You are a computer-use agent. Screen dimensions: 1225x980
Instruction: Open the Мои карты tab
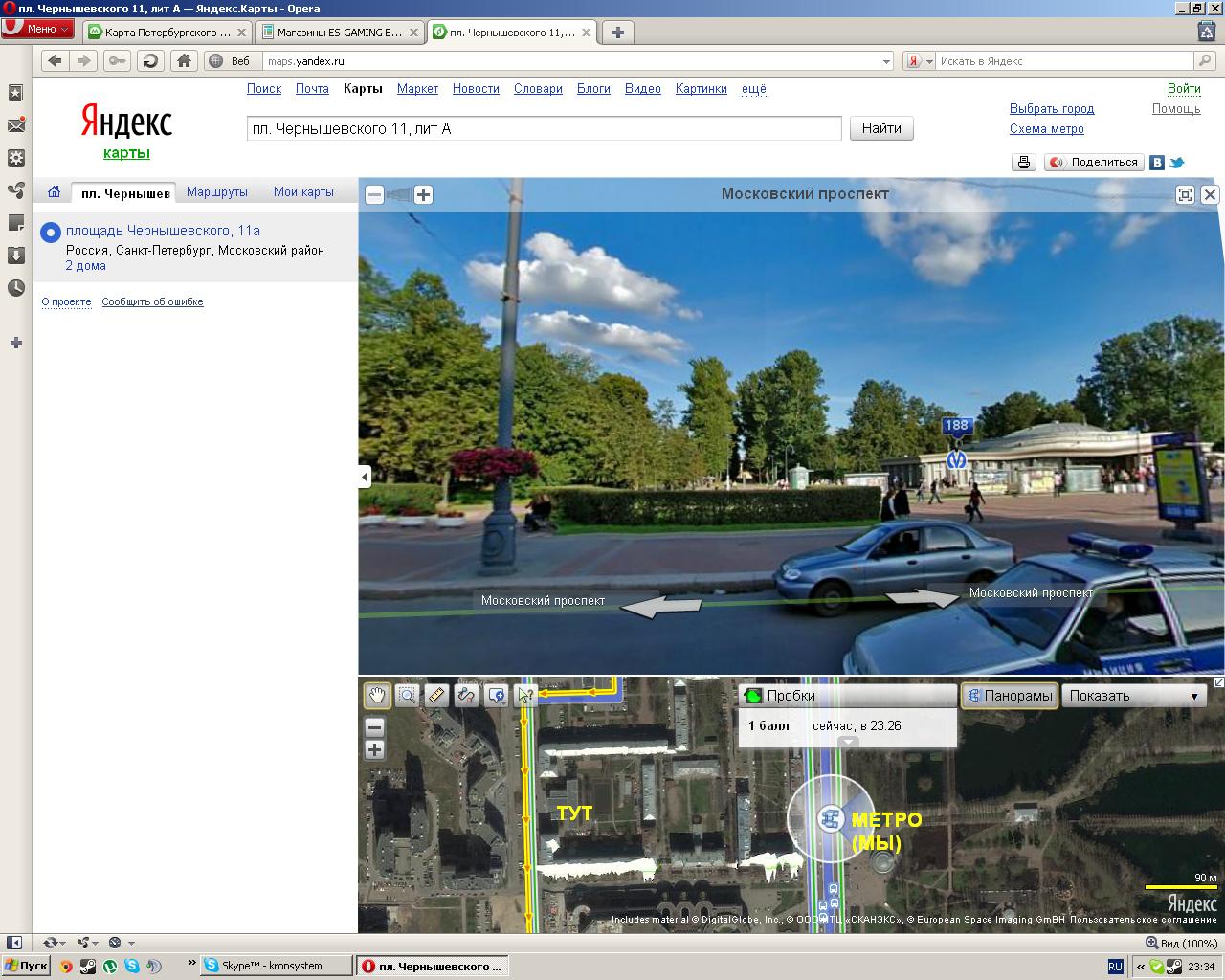pyautogui.click(x=303, y=191)
